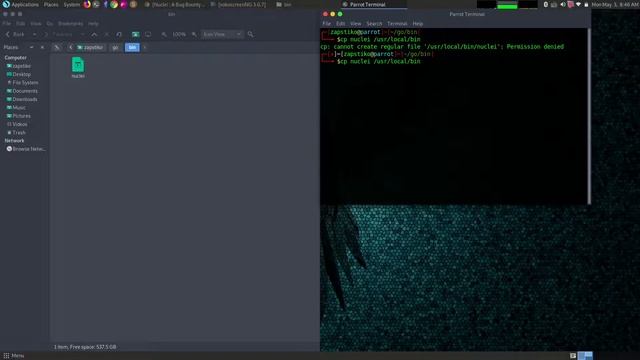This screenshot has width=640, height=360.
Task: Open back history dropdown arrow
Action: point(34,35)
